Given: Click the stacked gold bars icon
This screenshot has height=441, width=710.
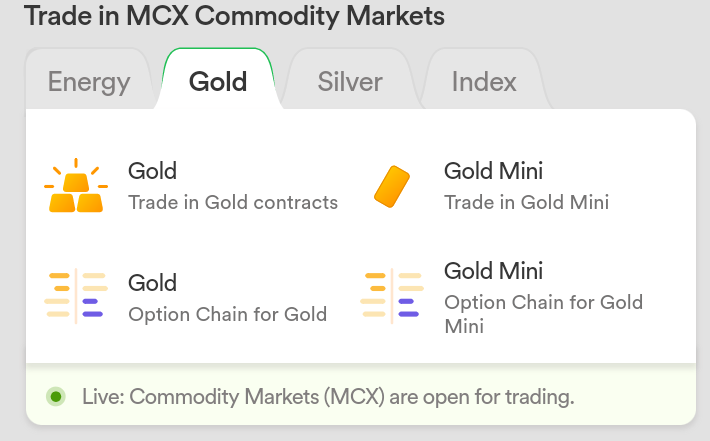Looking at the screenshot, I should [76, 186].
